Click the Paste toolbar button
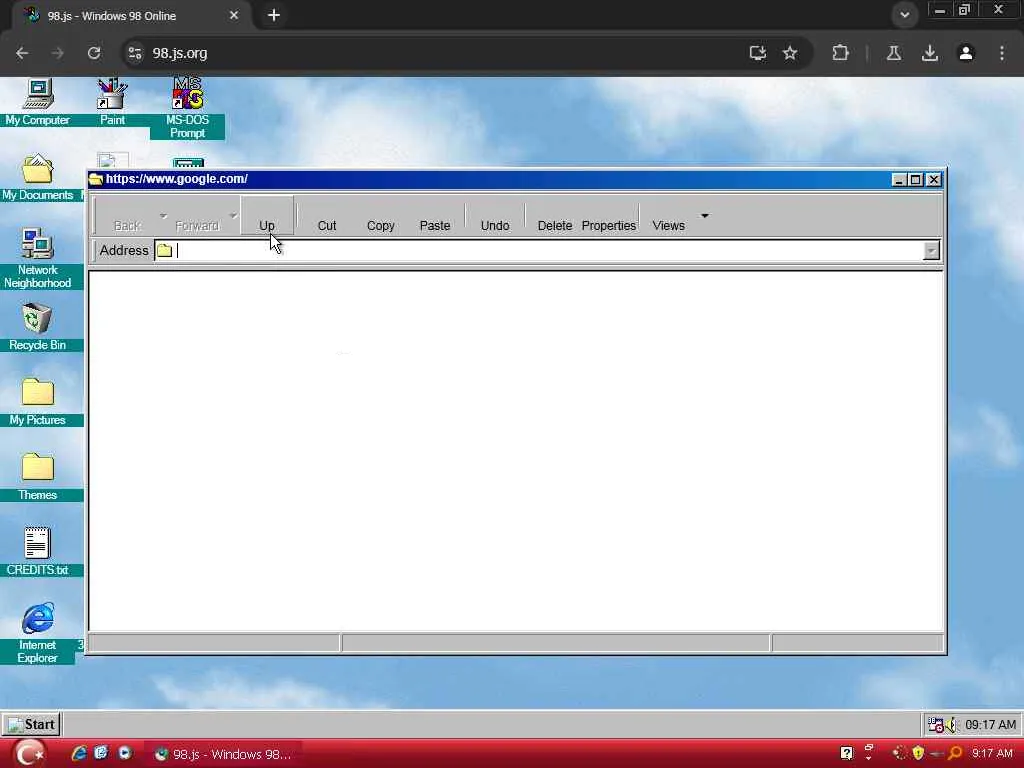 (435, 216)
